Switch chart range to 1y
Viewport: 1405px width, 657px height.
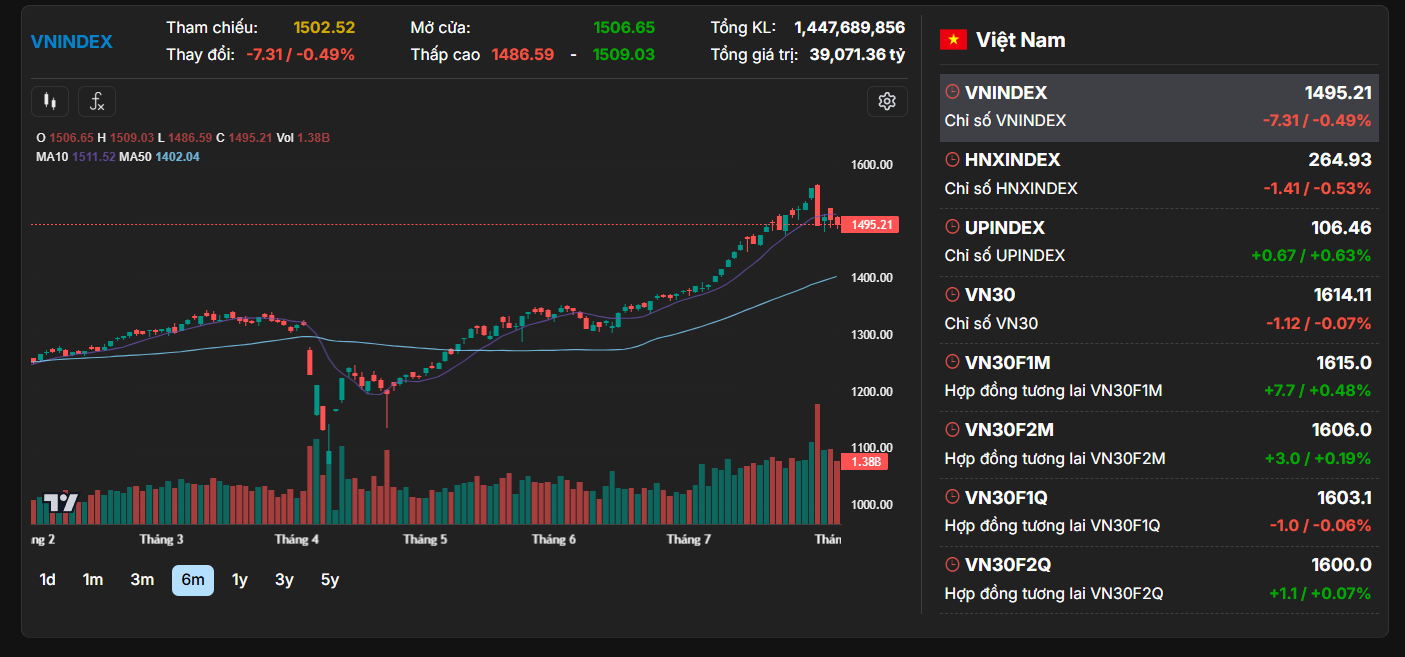[x=240, y=580]
